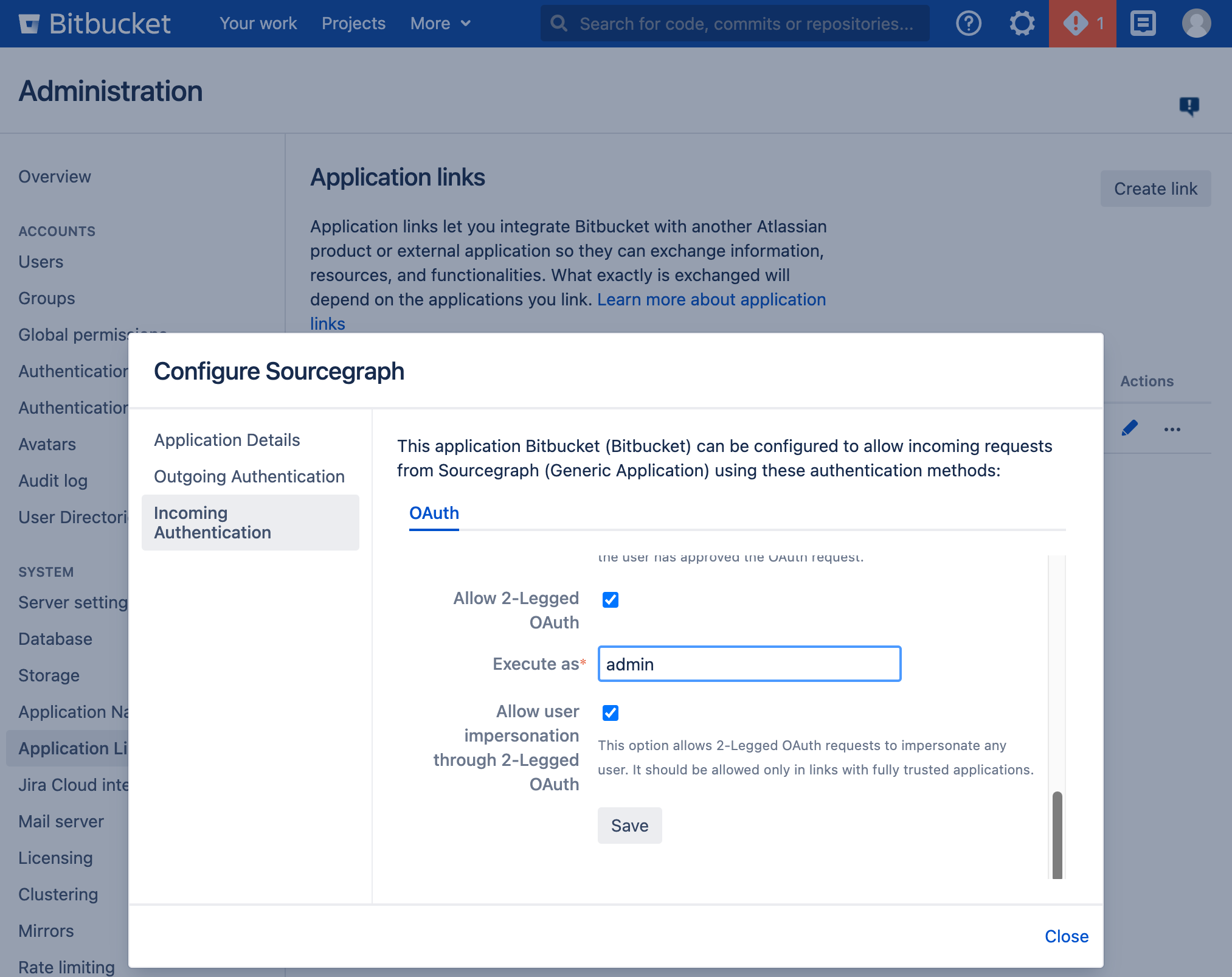This screenshot has width=1232, height=977.
Task: Open the settings gear icon
Action: 1020,23
